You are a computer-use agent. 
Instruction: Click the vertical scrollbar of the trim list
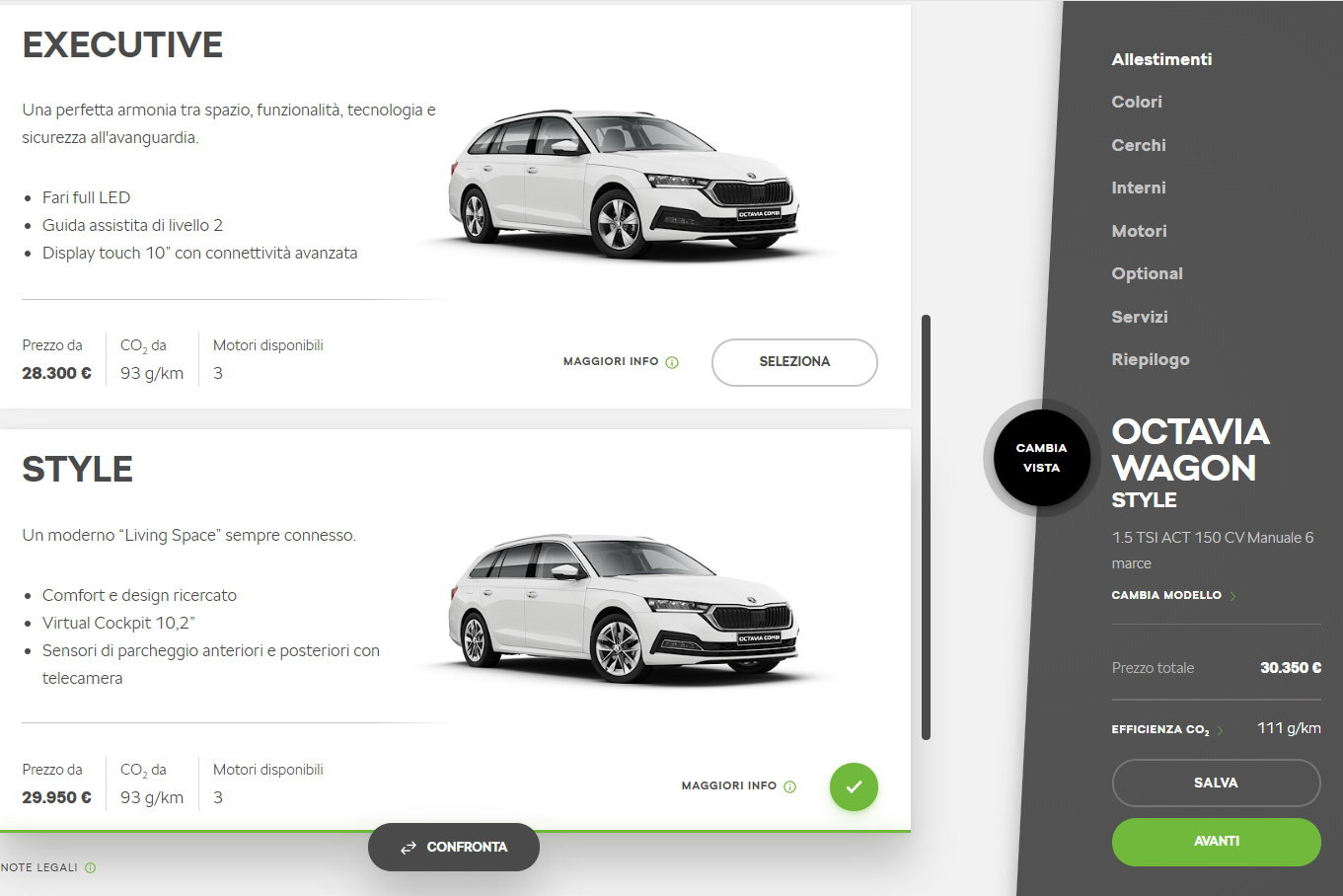[x=926, y=526]
